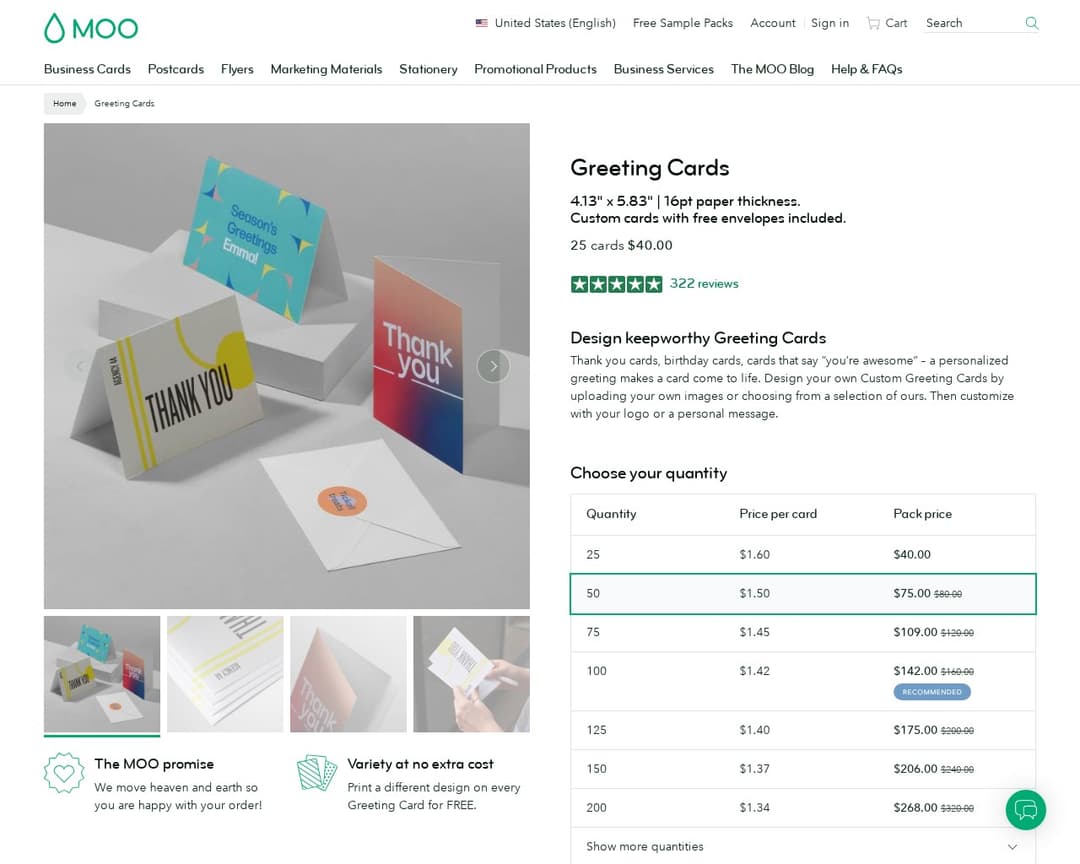The width and height of the screenshot is (1080, 864).
Task: Open the live chat bubble
Action: coord(1025,809)
